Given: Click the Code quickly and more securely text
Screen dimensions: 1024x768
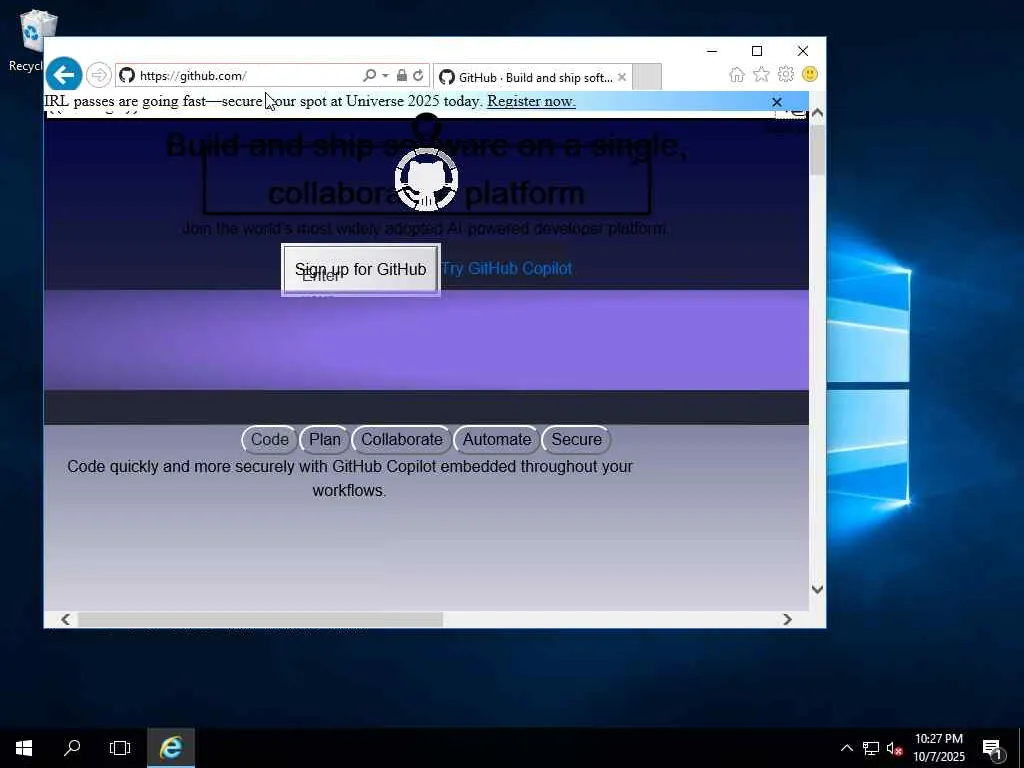Looking at the screenshot, I should coord(350,478).
